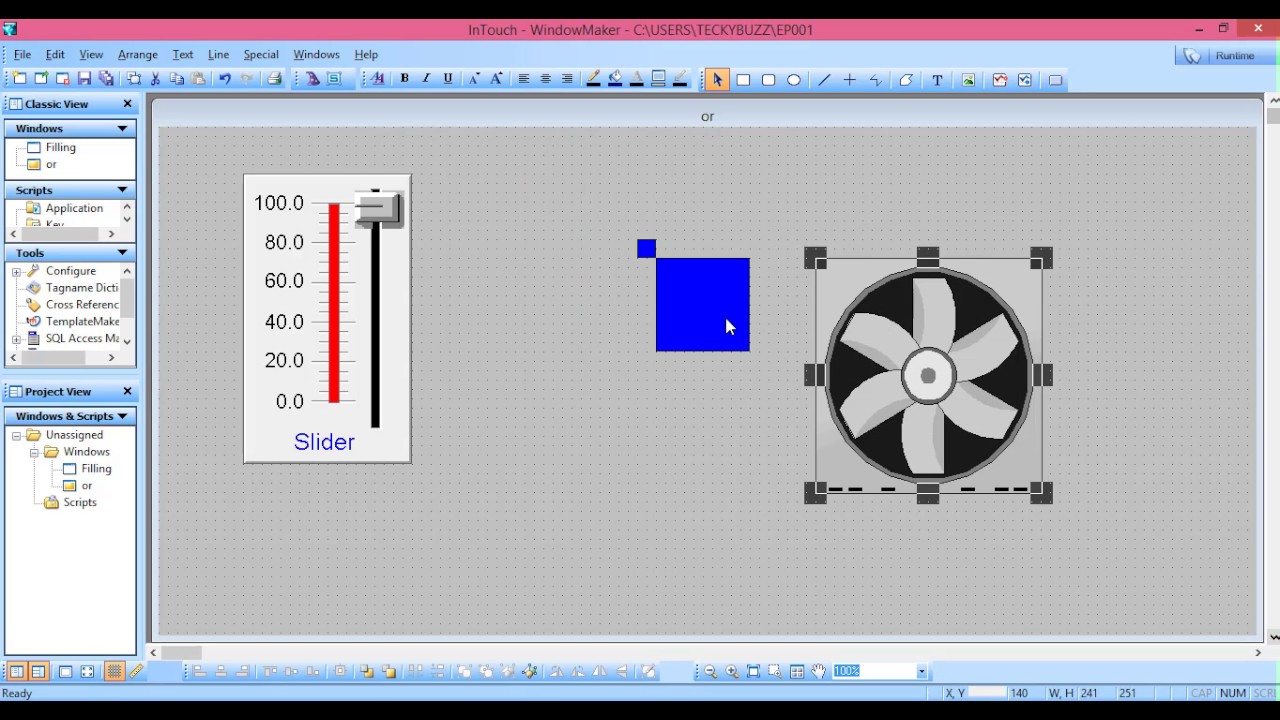Select the Line drawing tool
The height and width of the screenshot is (720, 1280).
824,80
